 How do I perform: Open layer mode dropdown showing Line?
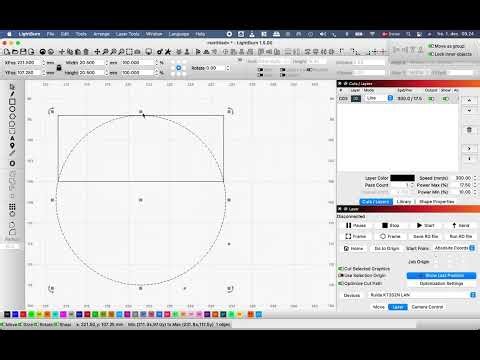pos(380,98)
